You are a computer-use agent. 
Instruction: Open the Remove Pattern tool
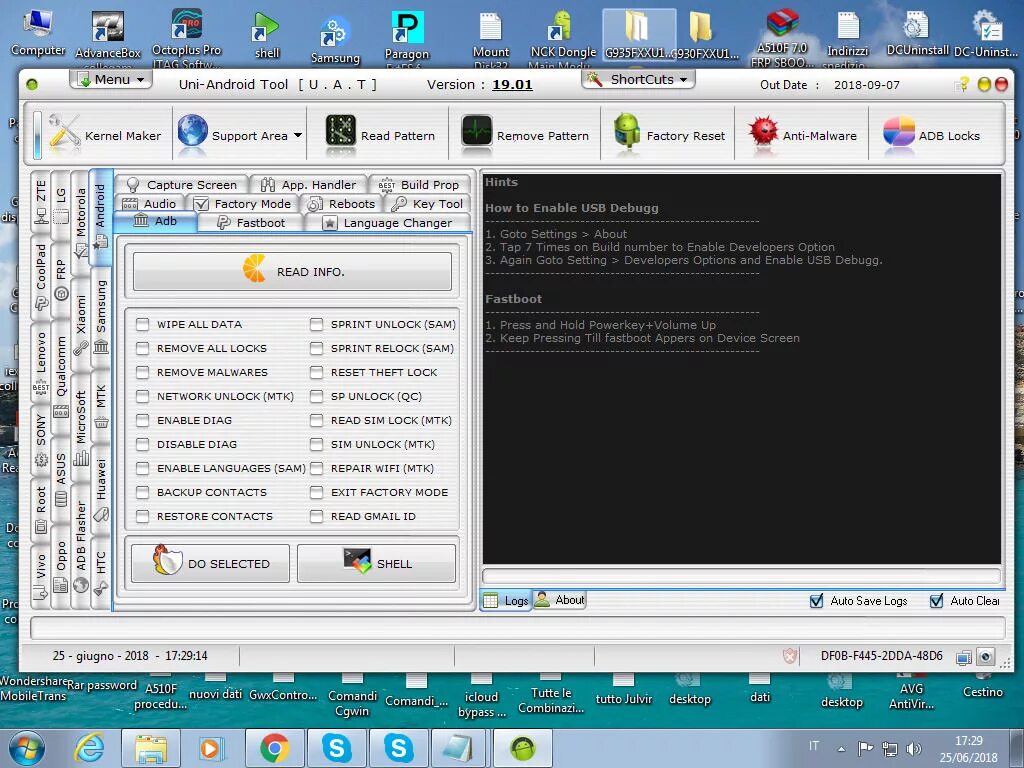525,135
